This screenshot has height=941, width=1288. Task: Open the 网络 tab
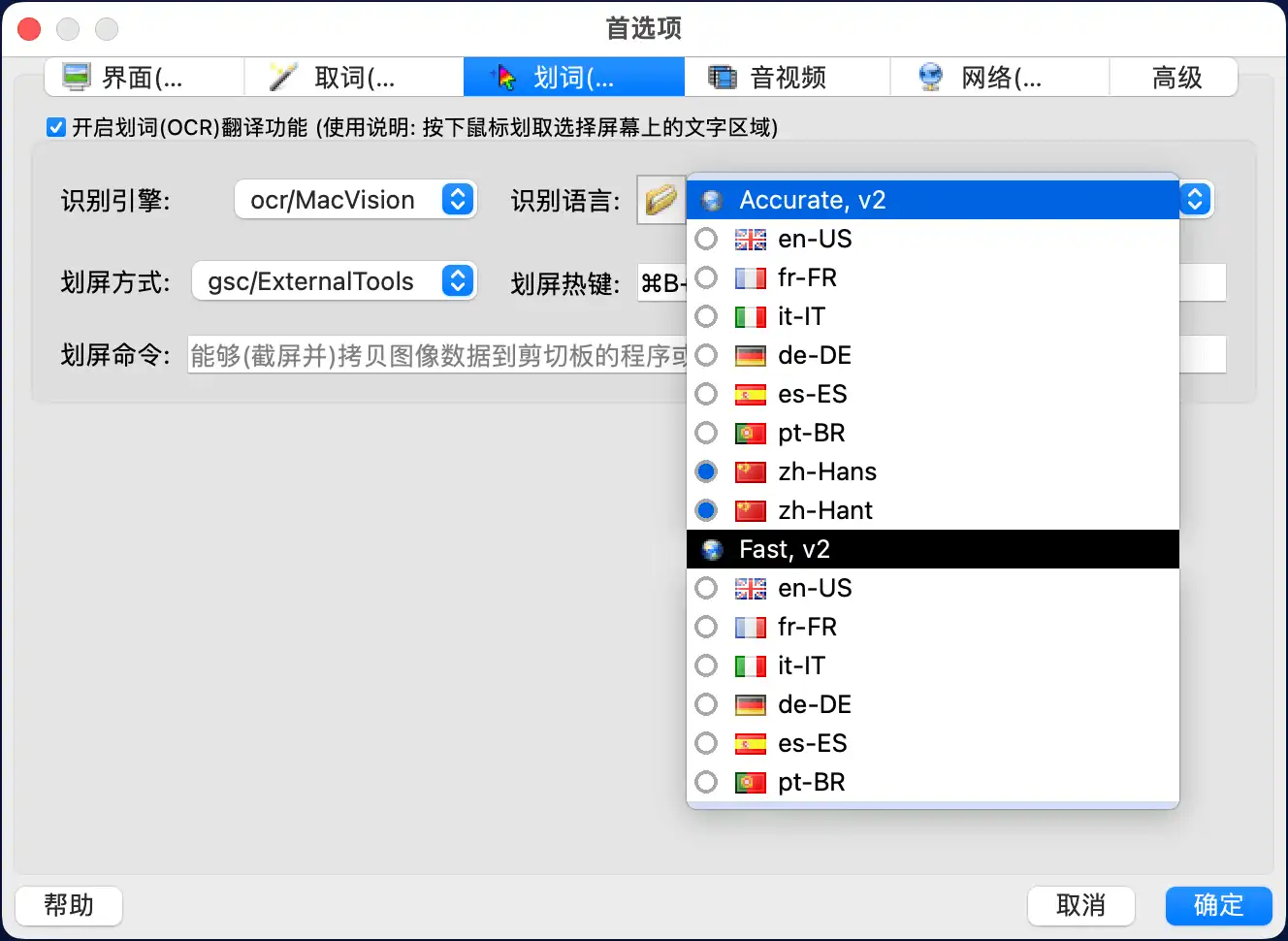1000,77
